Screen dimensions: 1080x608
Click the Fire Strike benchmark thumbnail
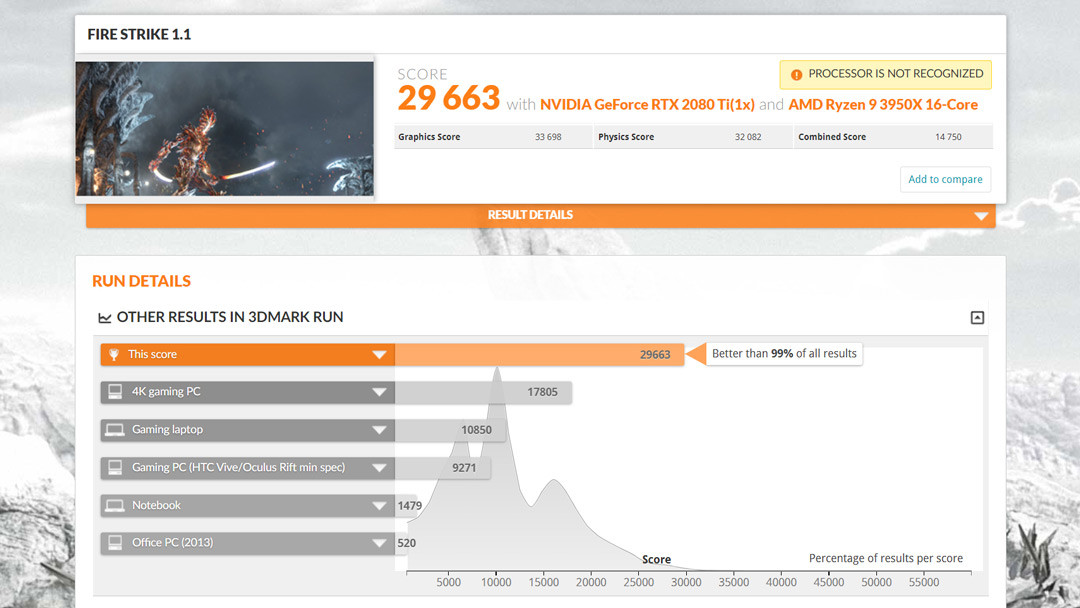tap(225, 128)
